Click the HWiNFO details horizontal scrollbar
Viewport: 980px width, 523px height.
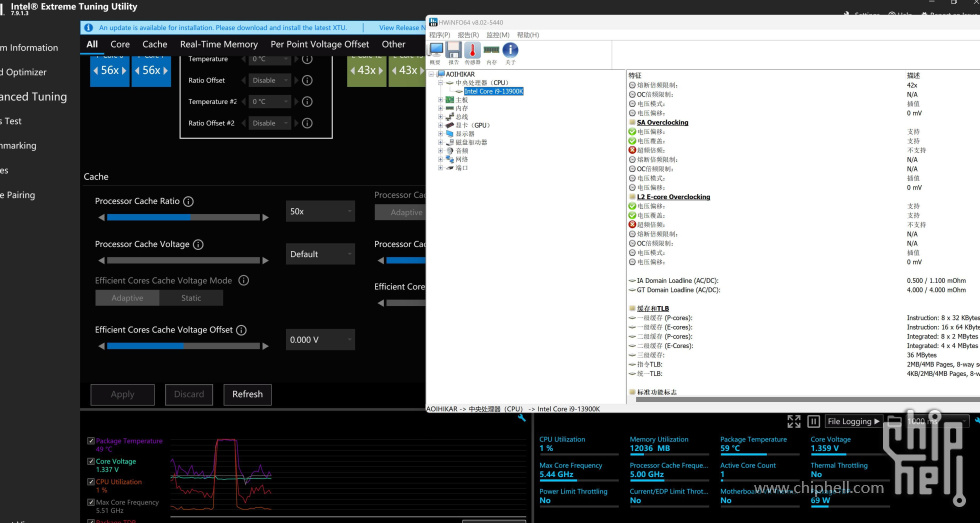point(806,399)
